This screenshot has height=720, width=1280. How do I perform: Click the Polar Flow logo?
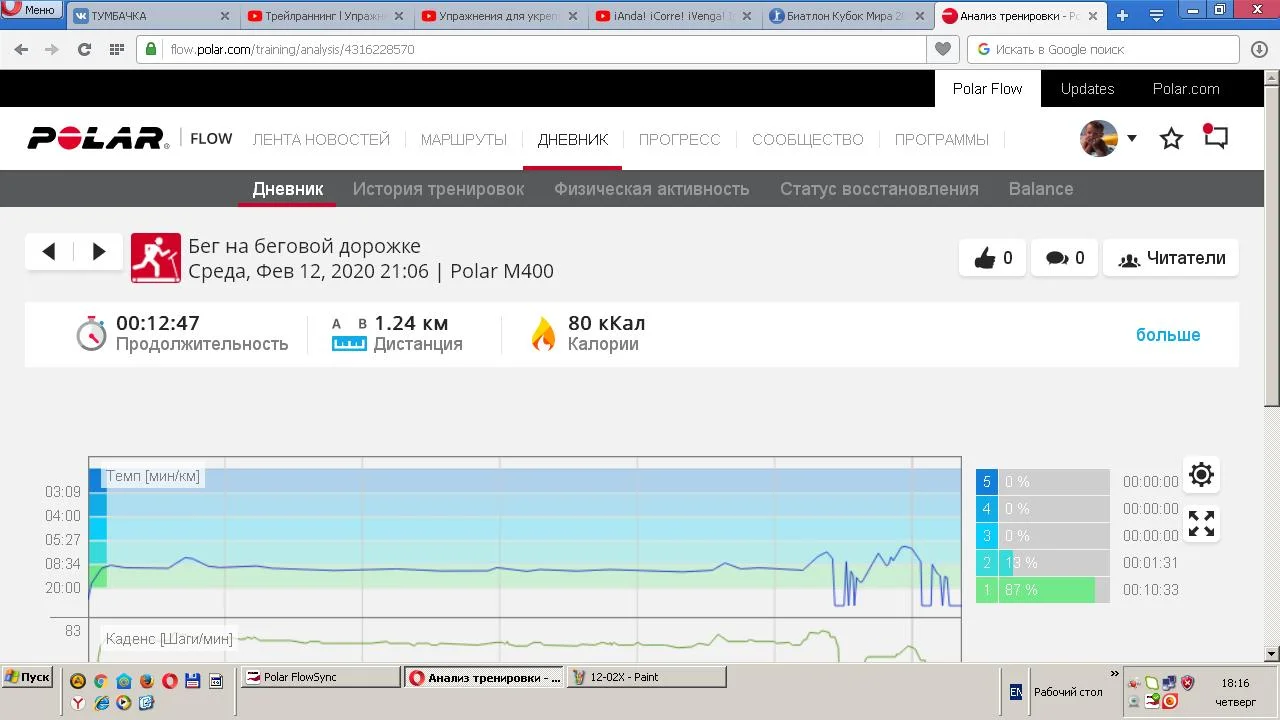pyautogui.click(x=130, y=139)
